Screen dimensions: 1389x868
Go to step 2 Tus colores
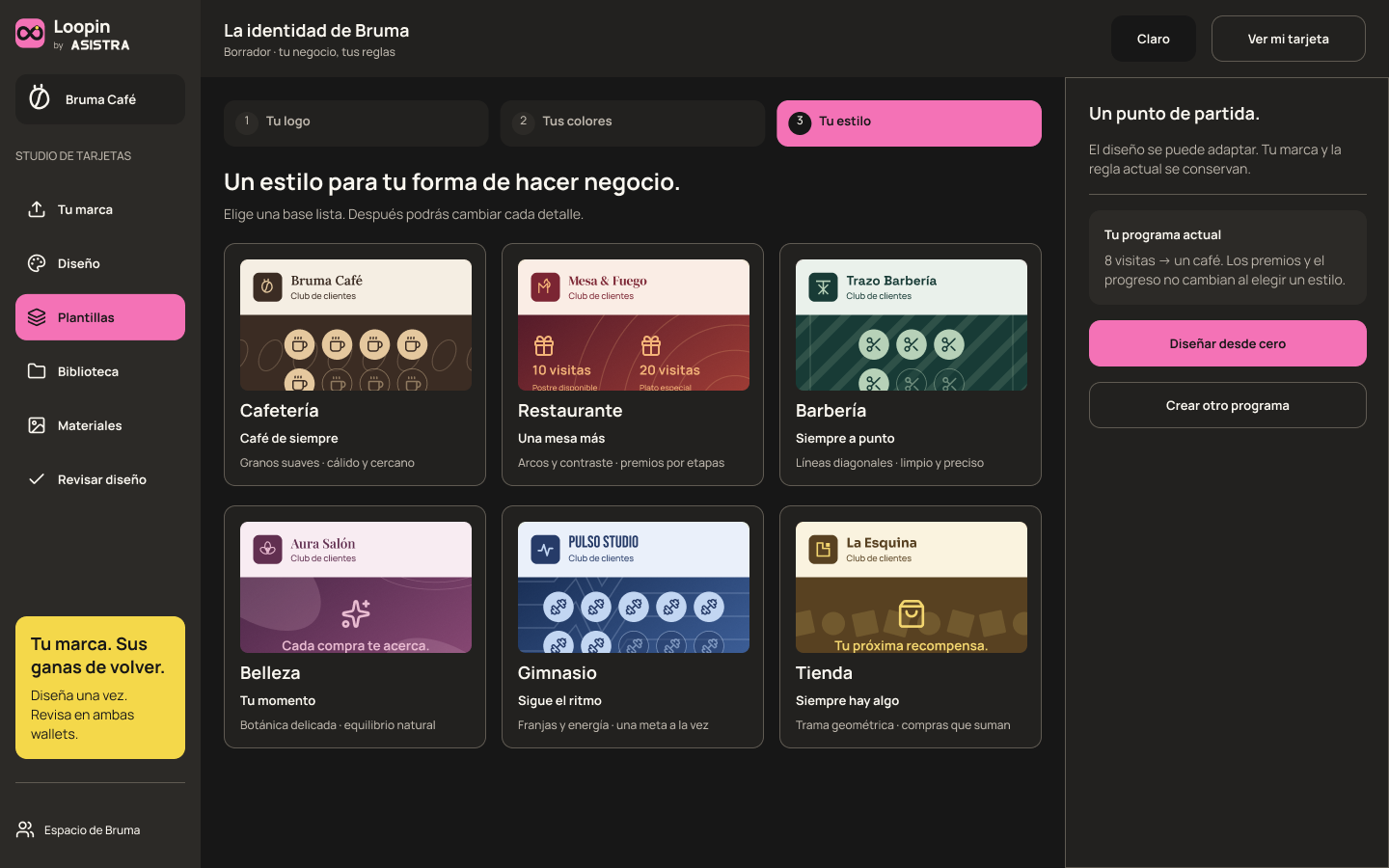(633, 123)
